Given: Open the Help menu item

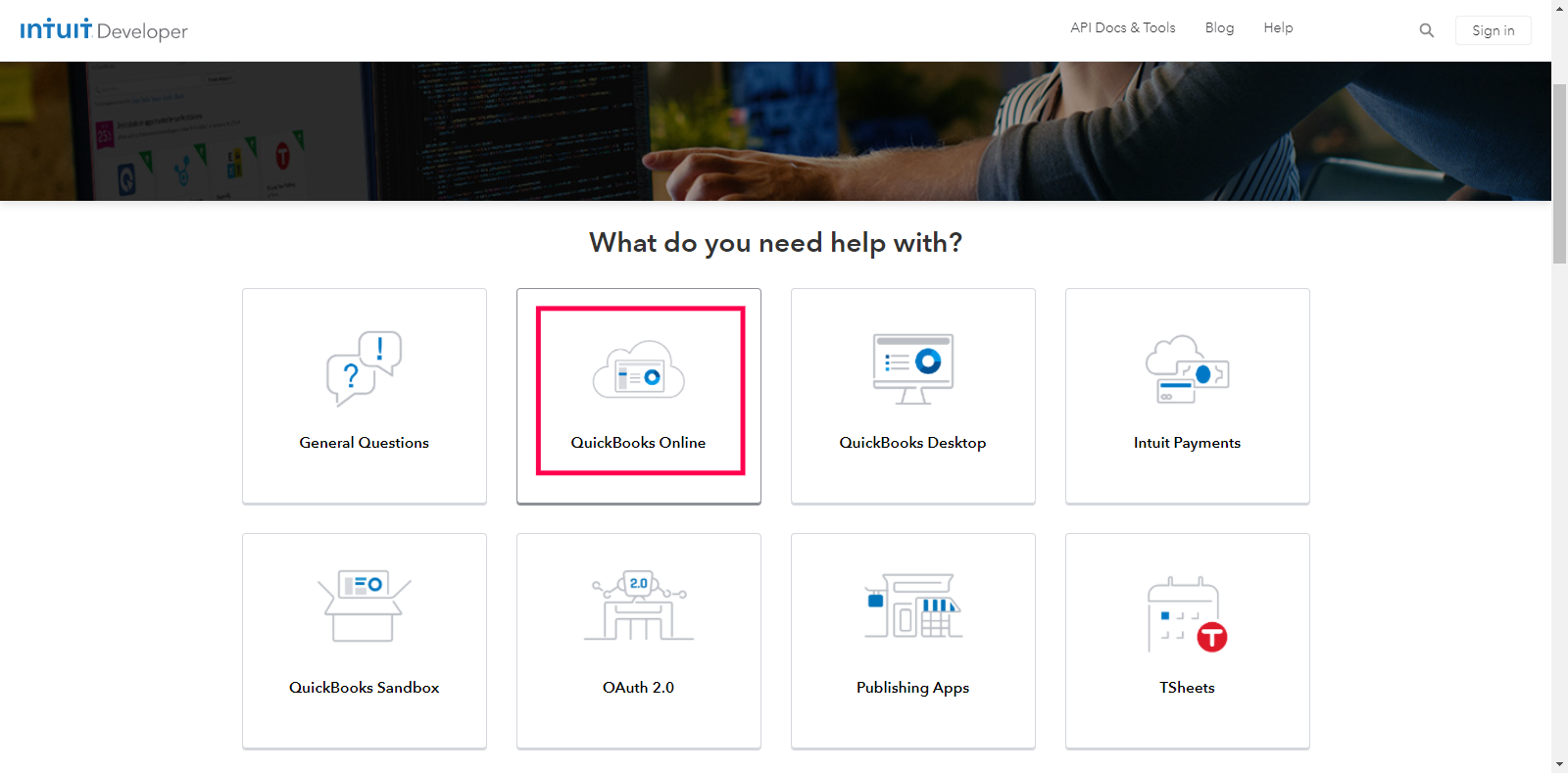Looking at the screenshot, I should (x=1279, y=27).
